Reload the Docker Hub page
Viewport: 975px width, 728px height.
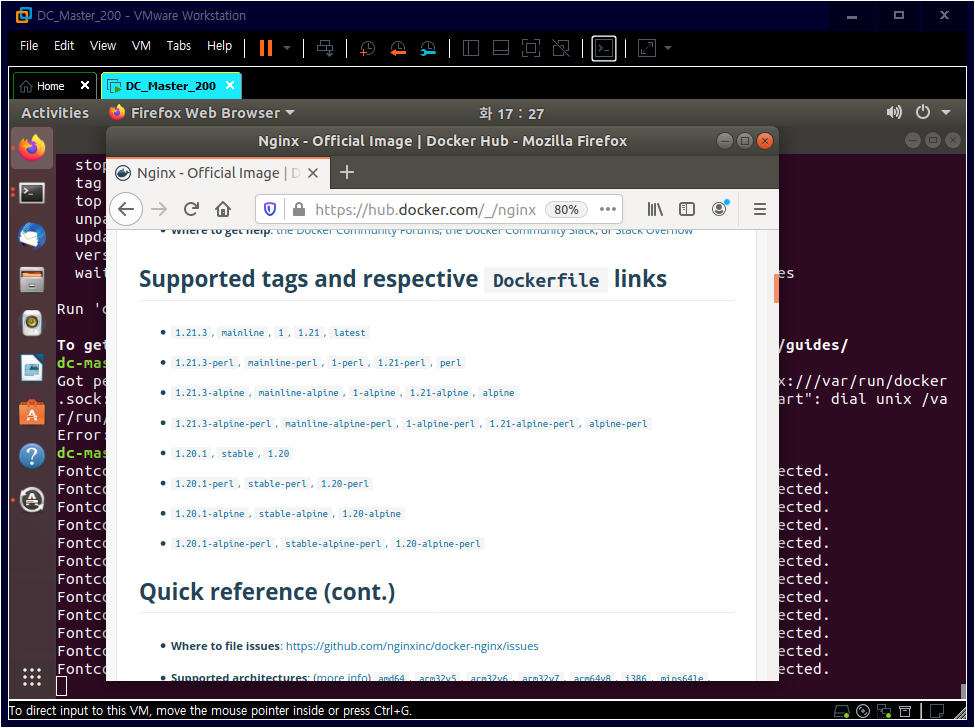(191, 210)
